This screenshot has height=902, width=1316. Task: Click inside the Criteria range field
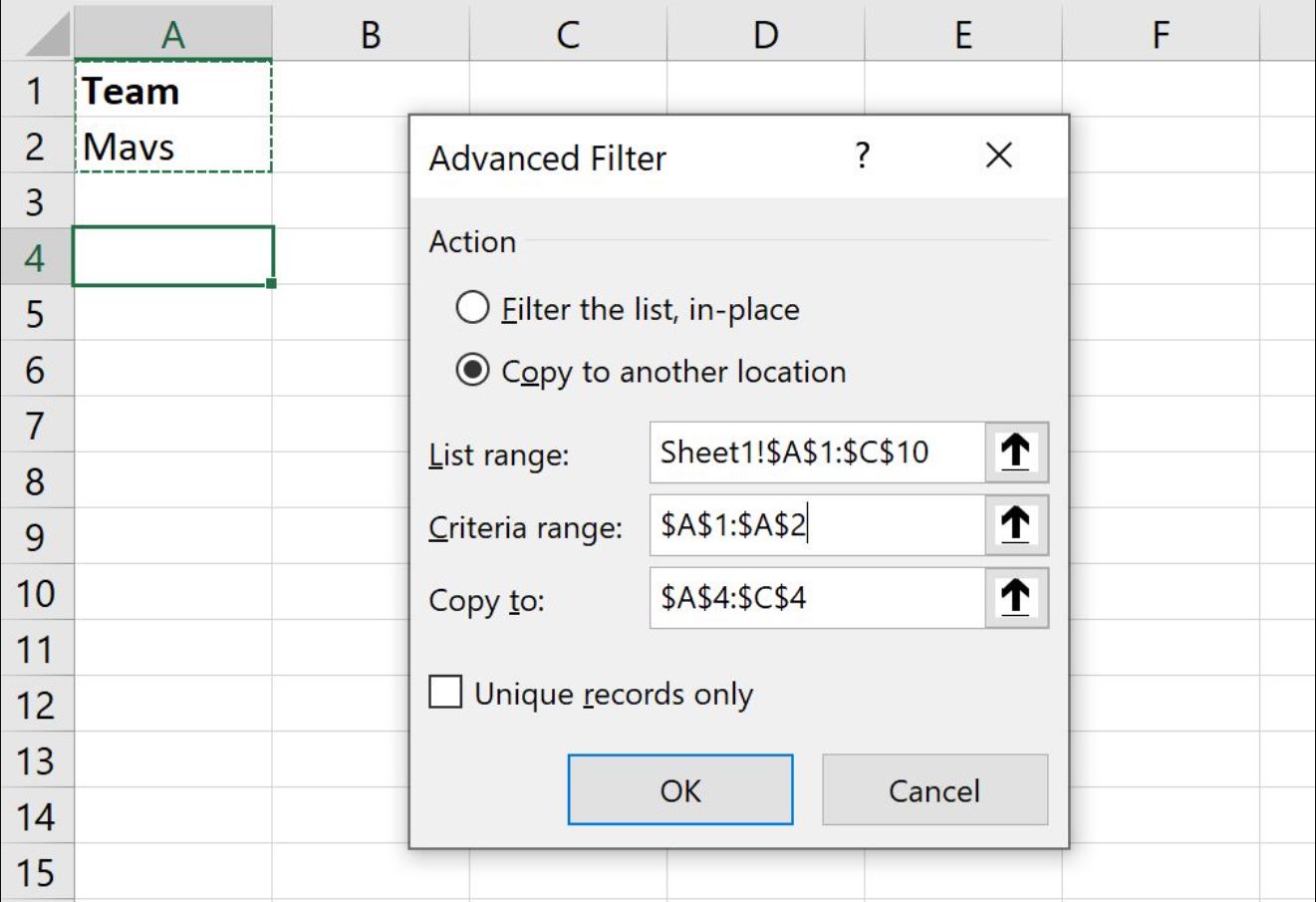tap(817, 525)
